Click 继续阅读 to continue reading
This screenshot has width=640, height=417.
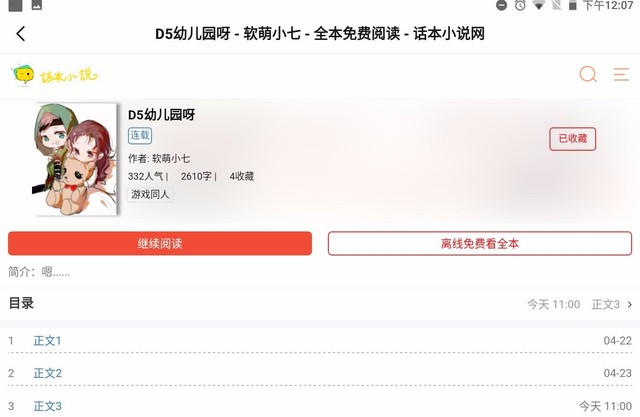[x=160, y=244]
